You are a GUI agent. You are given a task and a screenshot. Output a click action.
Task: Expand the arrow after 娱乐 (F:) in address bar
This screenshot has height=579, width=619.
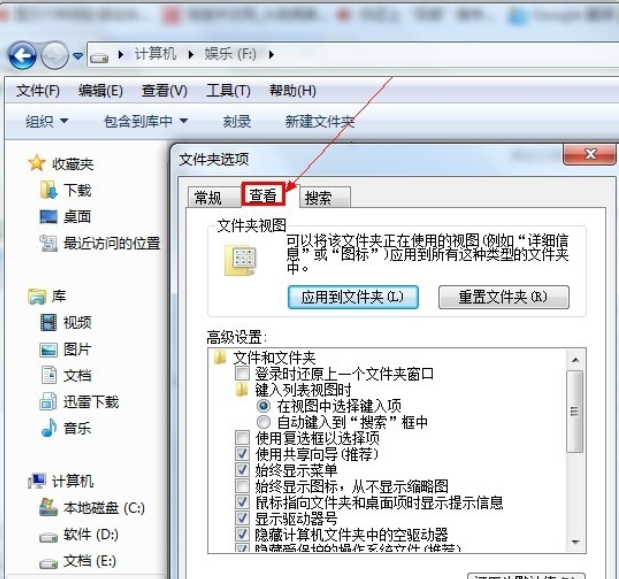pyautogui.click(x=271, y=54)
